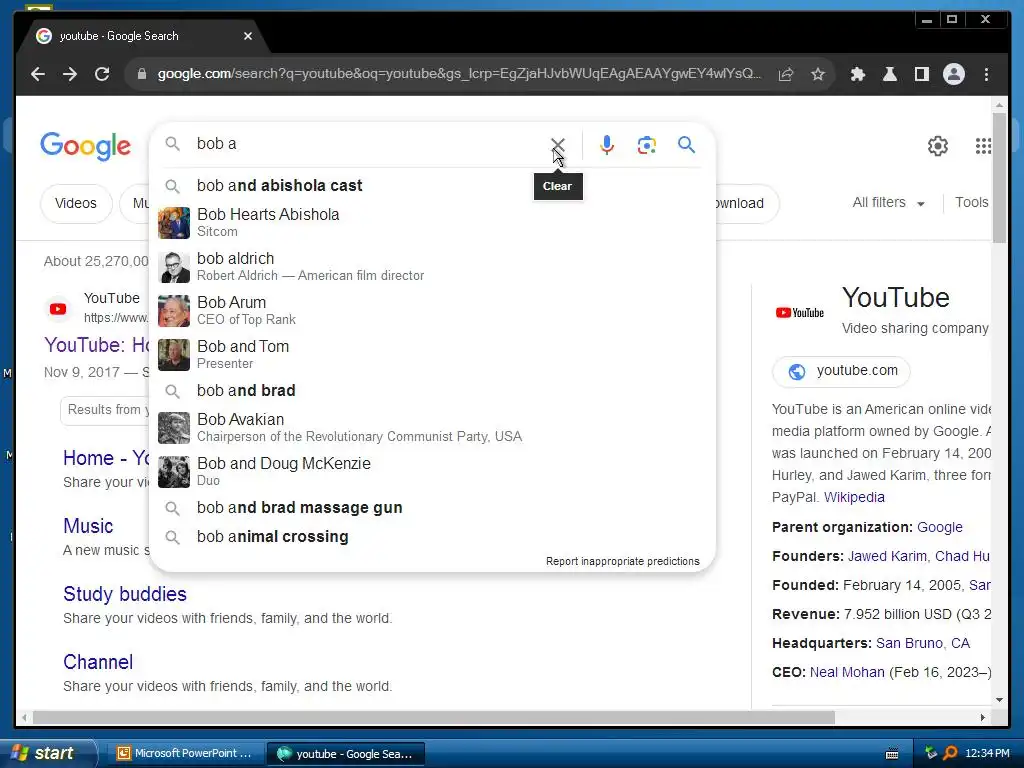The height and width of the screenshot is (768, 1024).
Task: Select suggestion bob and abishola cast
Action: pos(432,185)
